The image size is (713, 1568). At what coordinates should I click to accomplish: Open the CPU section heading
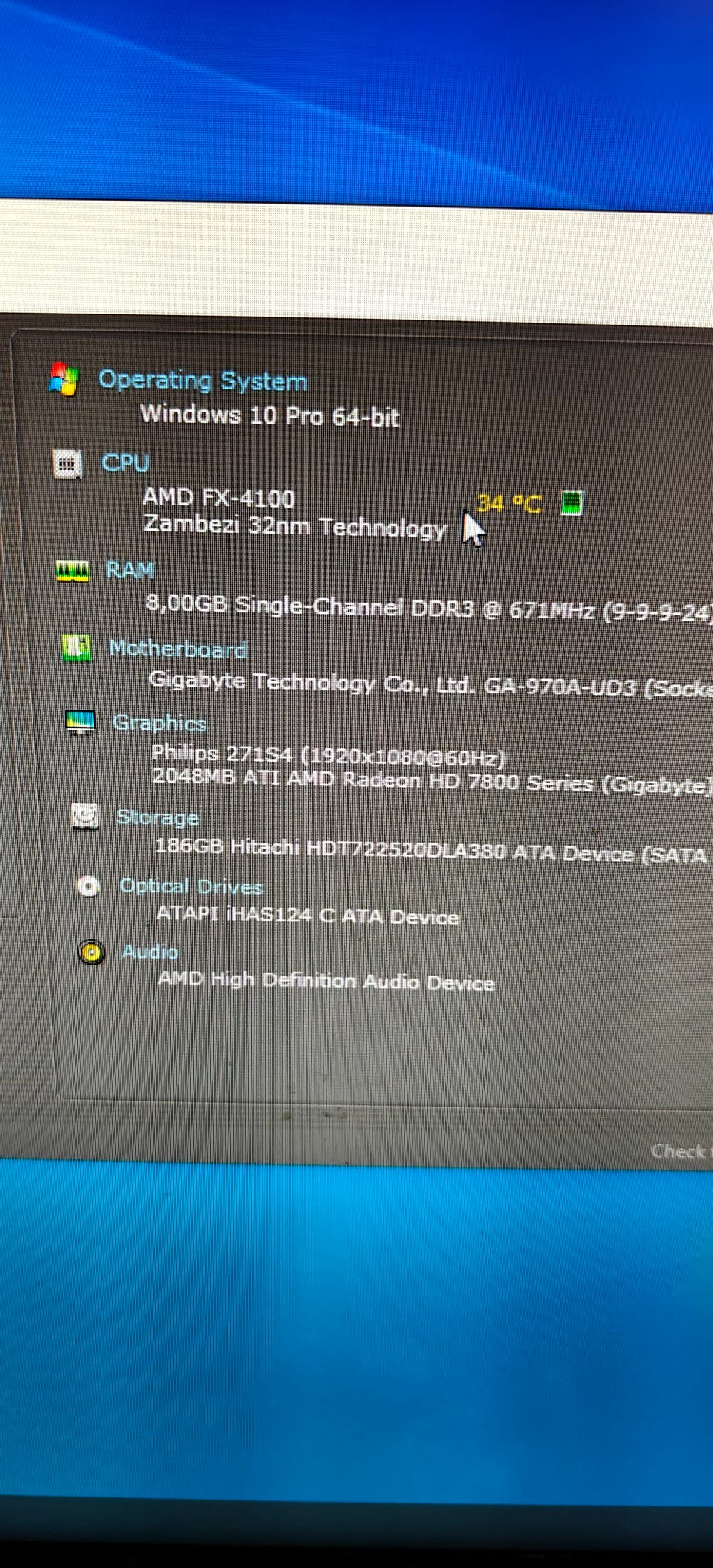click(126, 463)
